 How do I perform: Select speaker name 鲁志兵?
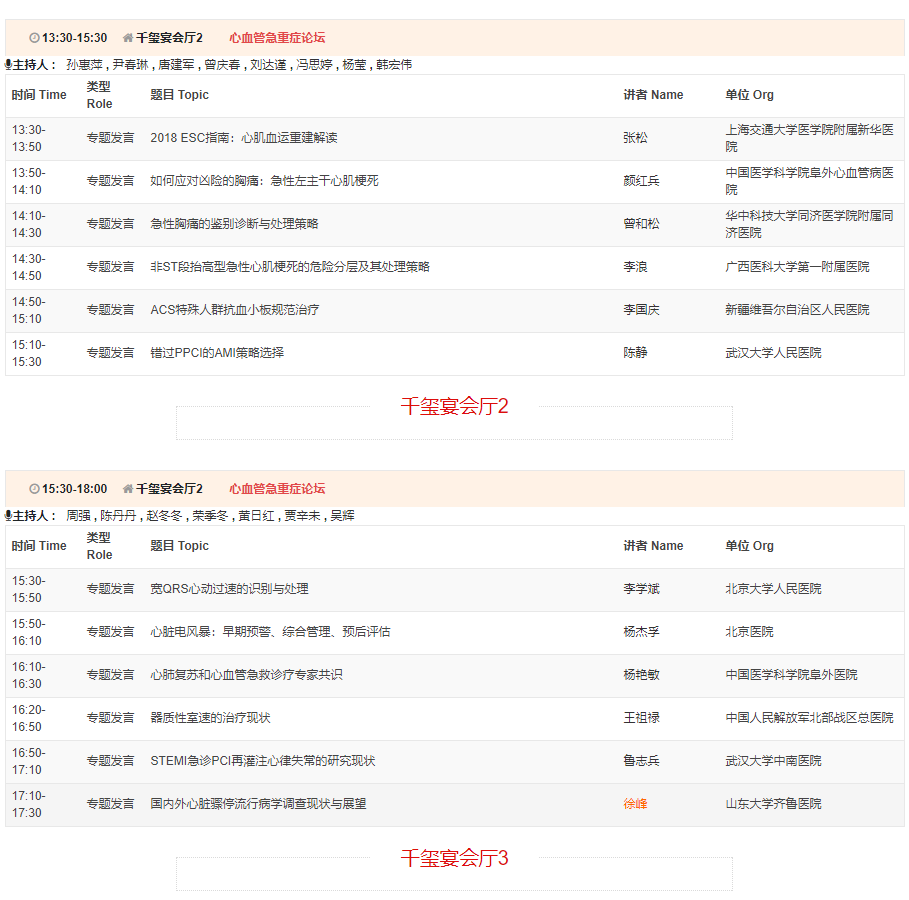click(641, 761)
